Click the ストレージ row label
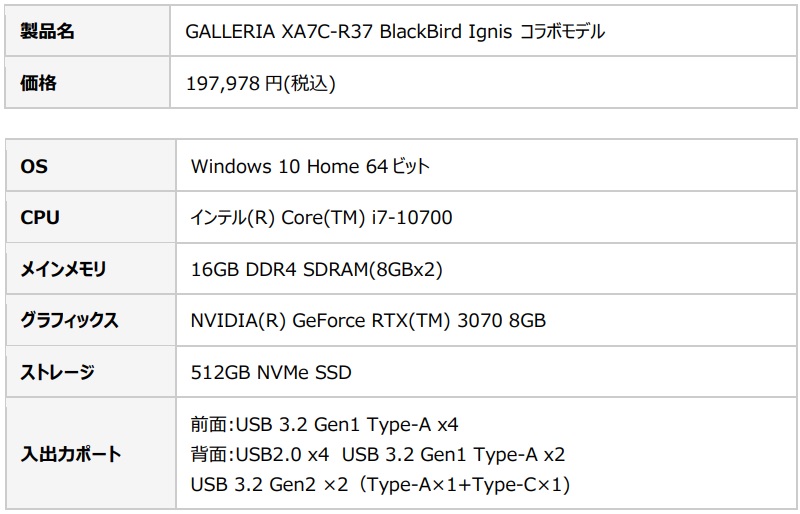800x514 pixels. (57, 373)
